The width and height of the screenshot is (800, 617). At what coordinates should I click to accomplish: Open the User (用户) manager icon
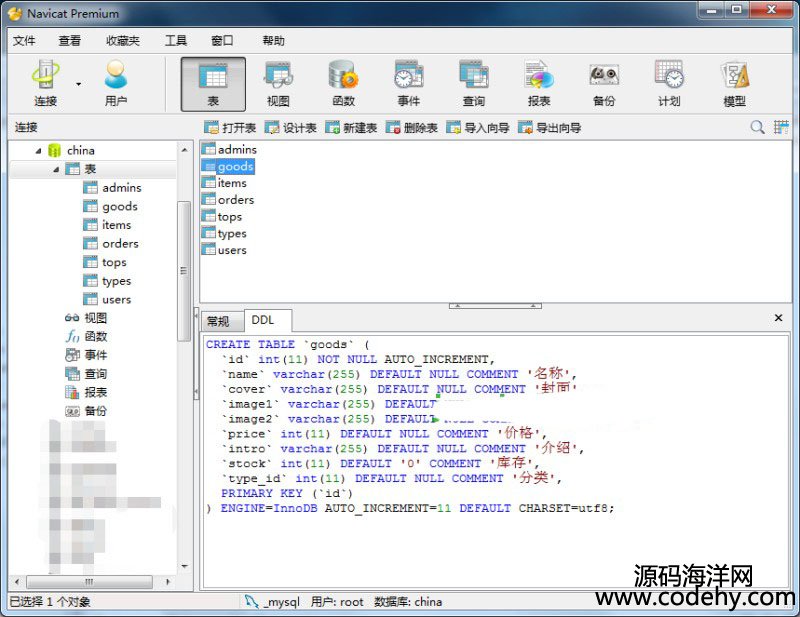click(116, 82)
